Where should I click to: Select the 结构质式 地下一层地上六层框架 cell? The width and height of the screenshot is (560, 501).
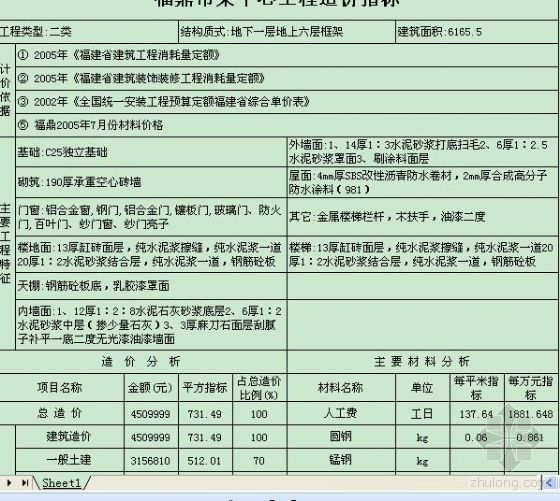point(287,32)
